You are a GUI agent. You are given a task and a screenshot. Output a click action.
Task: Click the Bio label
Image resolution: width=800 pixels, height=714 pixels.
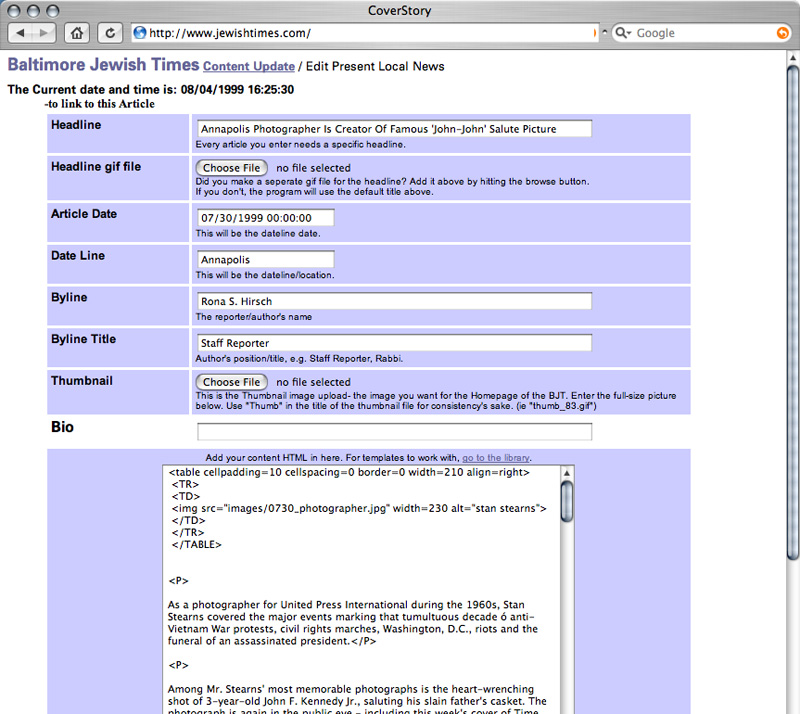coord(62,427)
